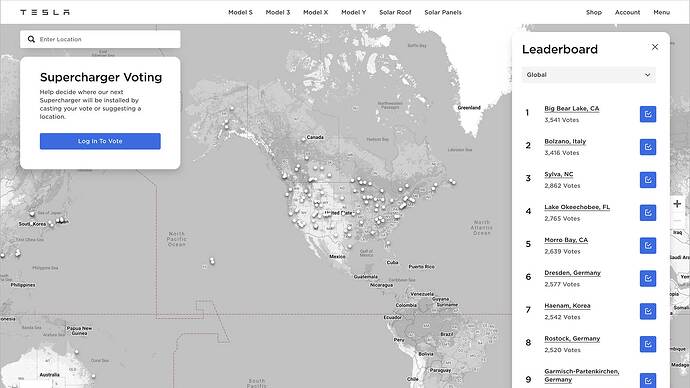Vote icon for Morro Bay, CA
690x388 pixels.
point(648,245)
